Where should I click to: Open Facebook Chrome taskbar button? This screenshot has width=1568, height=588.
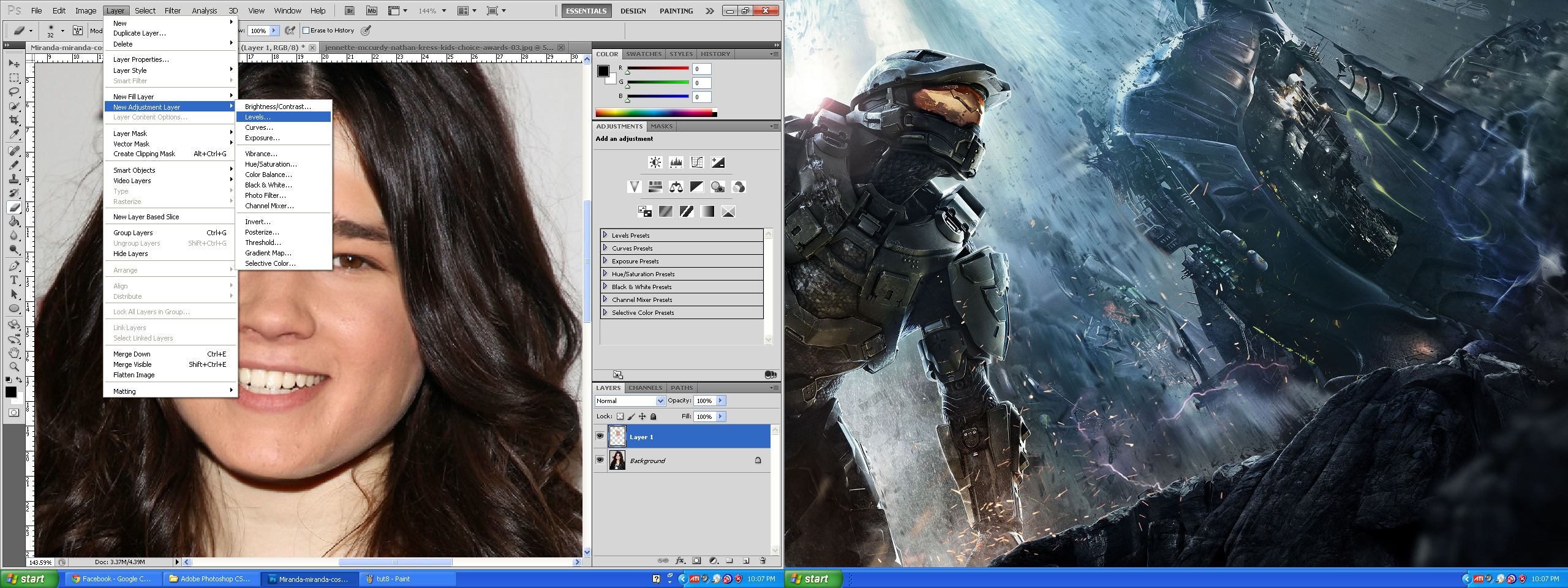click(115, 579)
